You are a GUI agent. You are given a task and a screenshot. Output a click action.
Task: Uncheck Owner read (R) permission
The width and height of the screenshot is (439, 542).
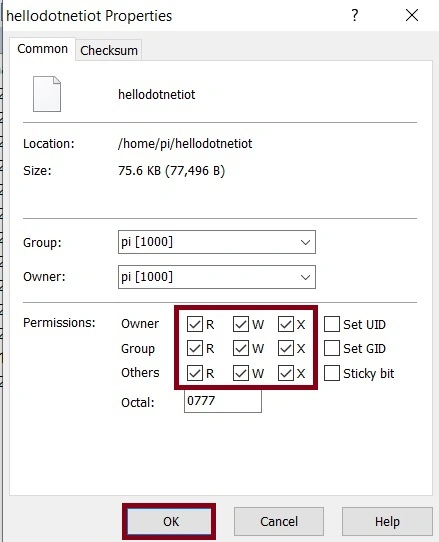pyautogui.click(x=195, y=324)
